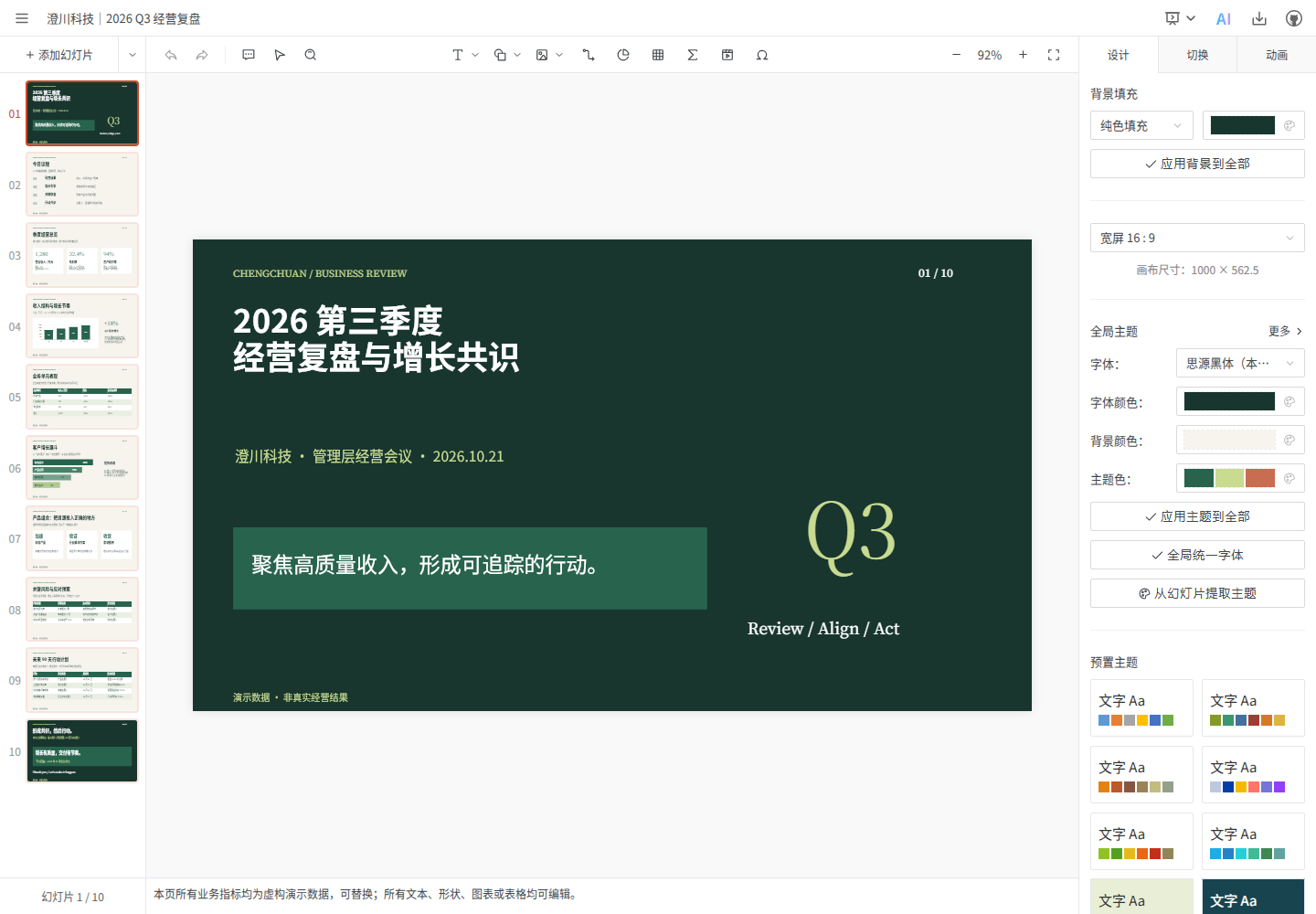This screenshot has height=914, width=1316.
Task: Zoom in the canvas
Action: tap(1023, 55)
